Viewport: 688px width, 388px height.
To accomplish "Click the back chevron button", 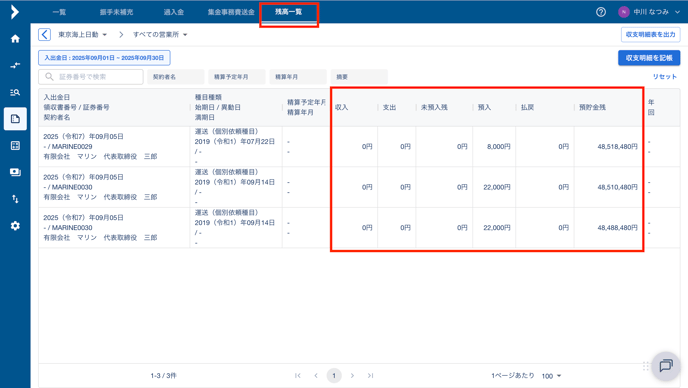I will (x=44, y=34).
